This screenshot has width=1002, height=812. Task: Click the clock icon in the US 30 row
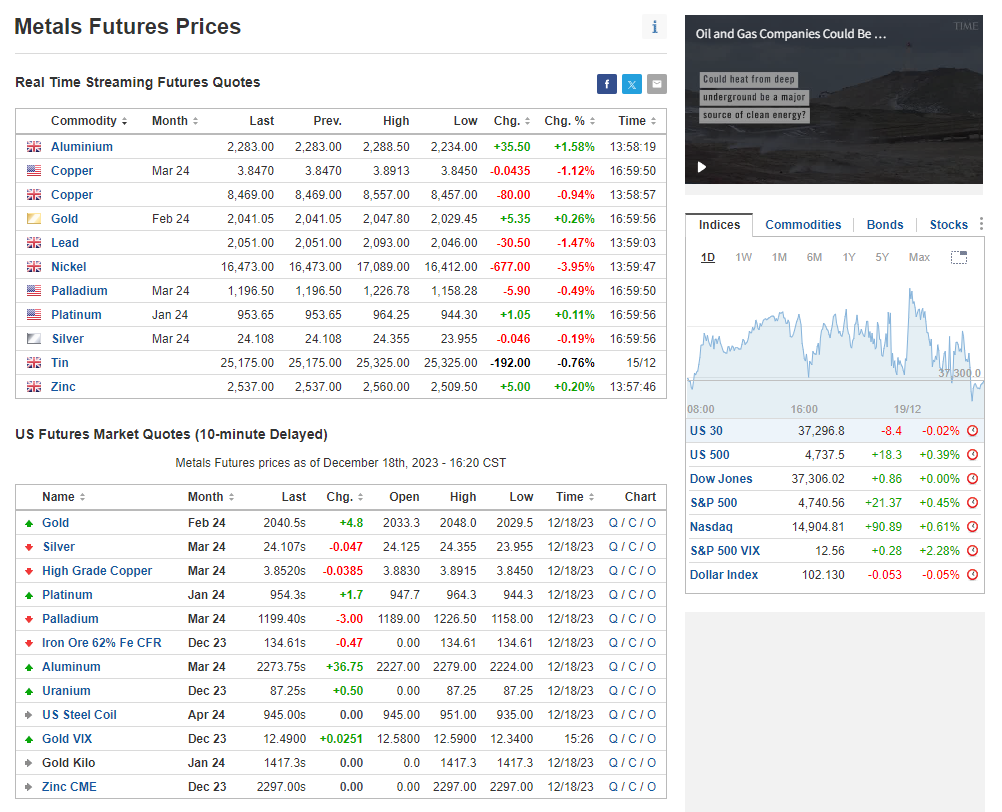(x=973, y=431)
